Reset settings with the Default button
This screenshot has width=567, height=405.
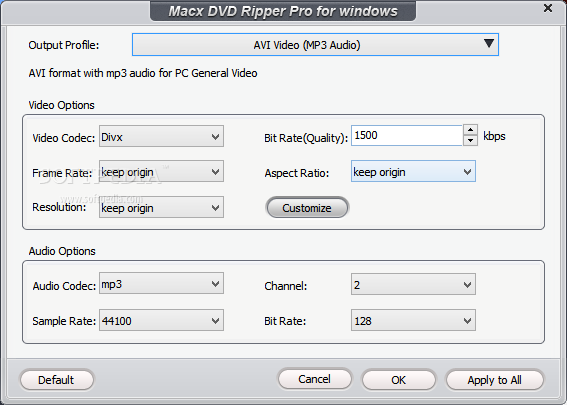57,380
